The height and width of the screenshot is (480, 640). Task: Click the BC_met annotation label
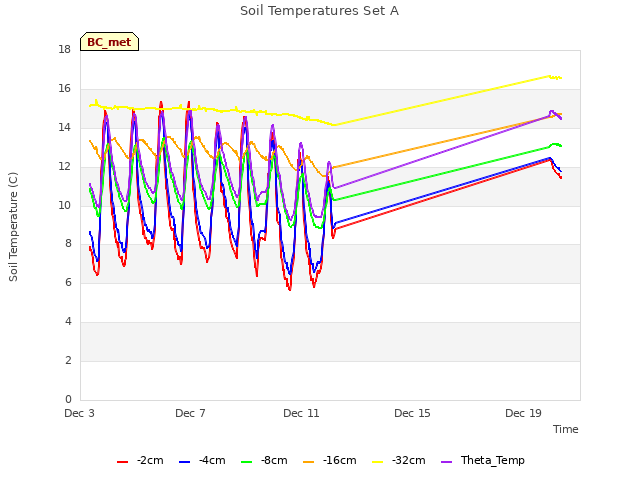coord(109,42)
